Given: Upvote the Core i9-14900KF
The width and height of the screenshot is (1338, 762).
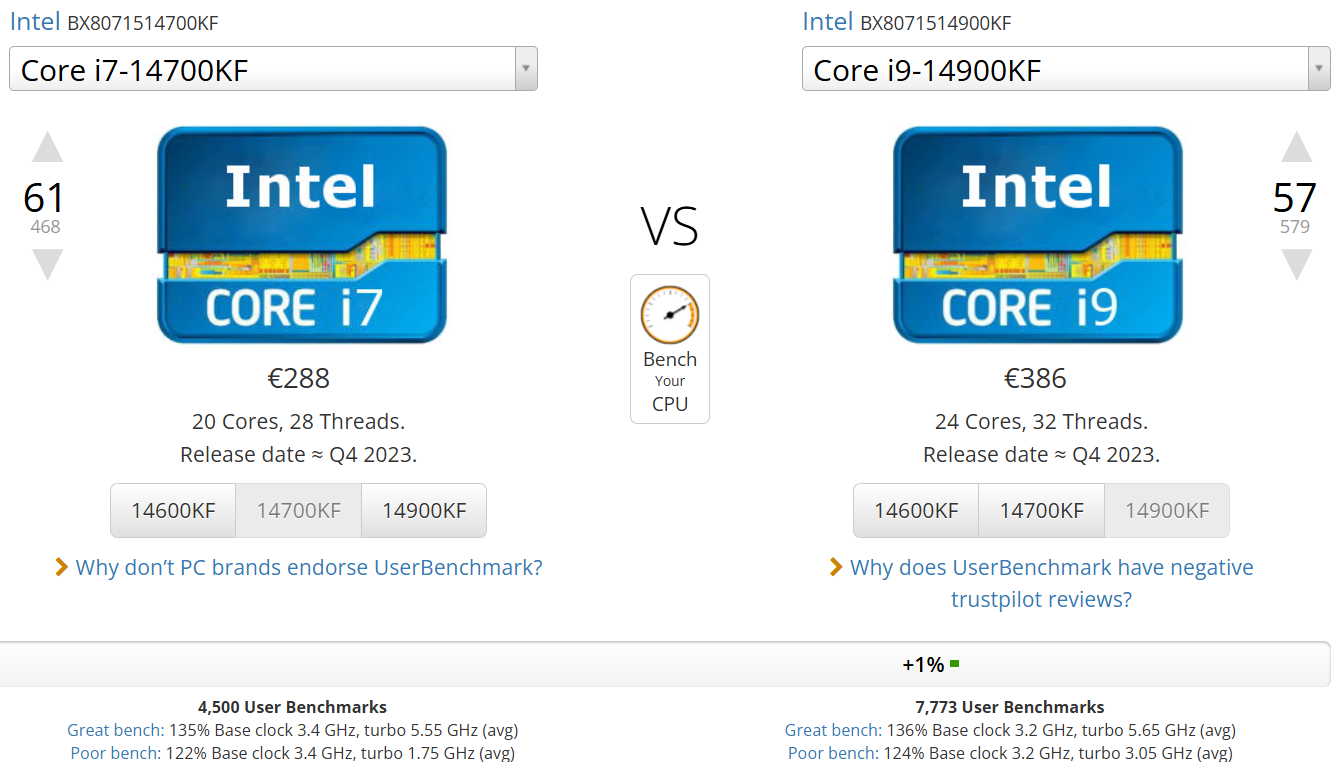Looking at the screenshot, I should 1296,148.
